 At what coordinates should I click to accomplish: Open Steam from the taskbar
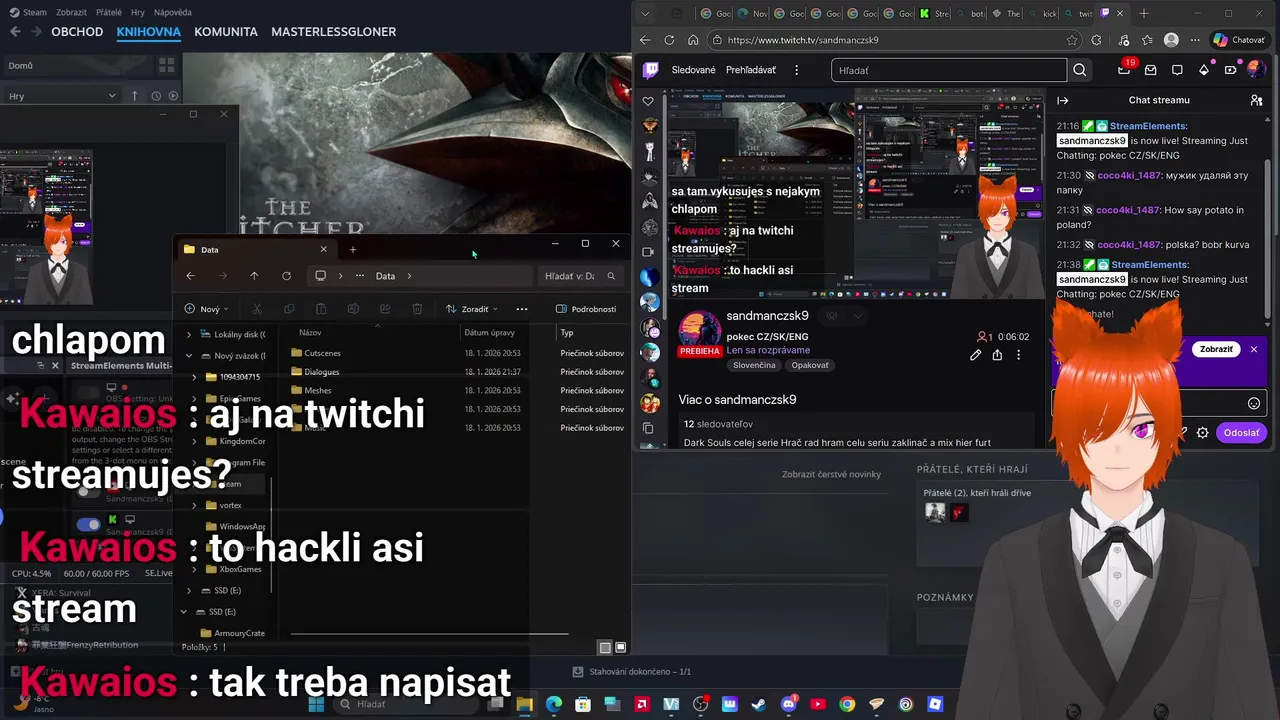click(x=759, y=704)
